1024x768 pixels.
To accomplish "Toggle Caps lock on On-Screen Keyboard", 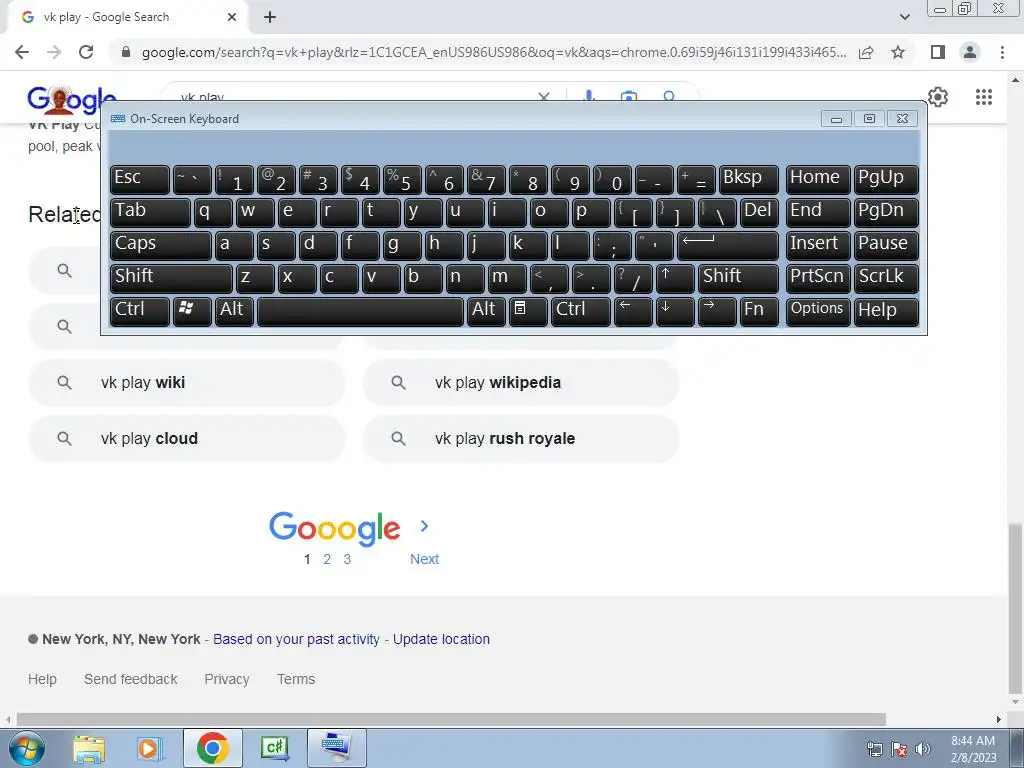I will pos(161,245).
